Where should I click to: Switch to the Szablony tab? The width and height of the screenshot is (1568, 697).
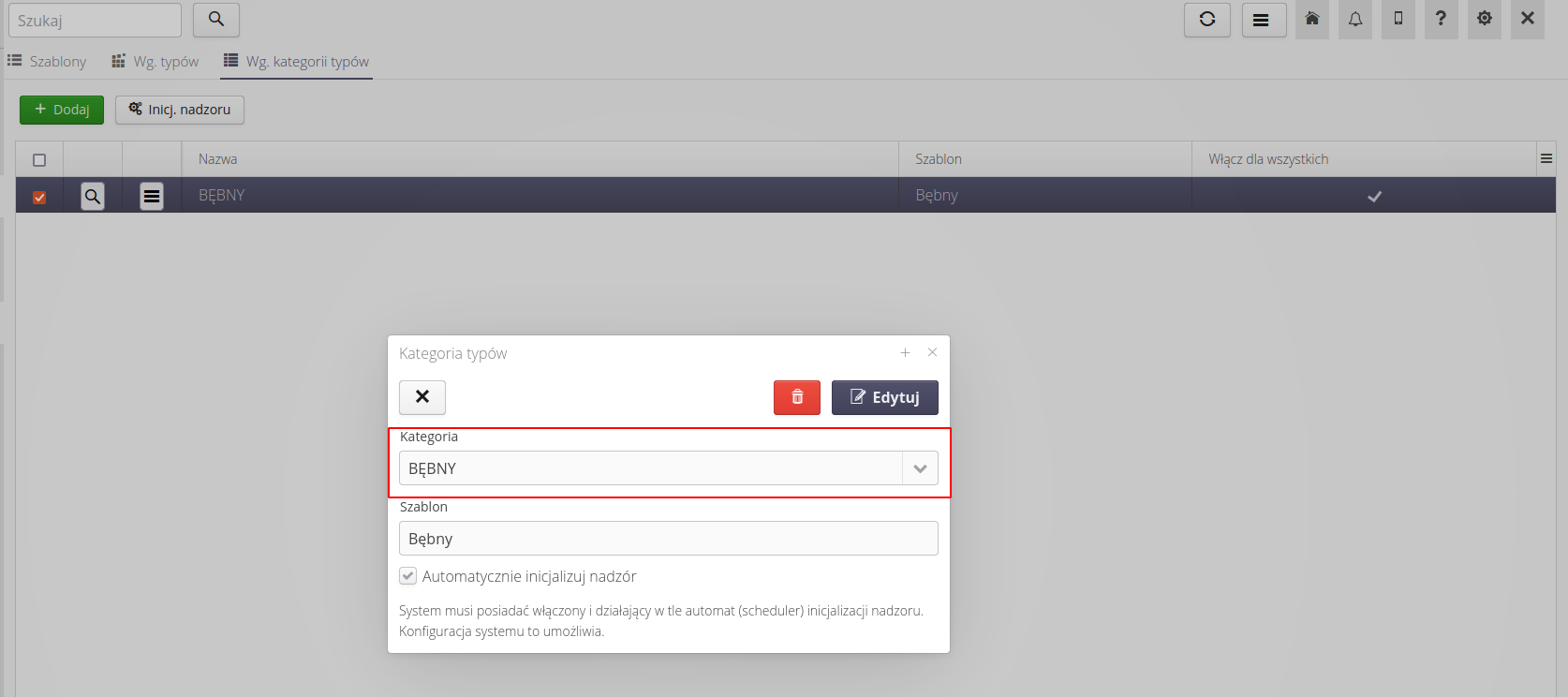48,62
